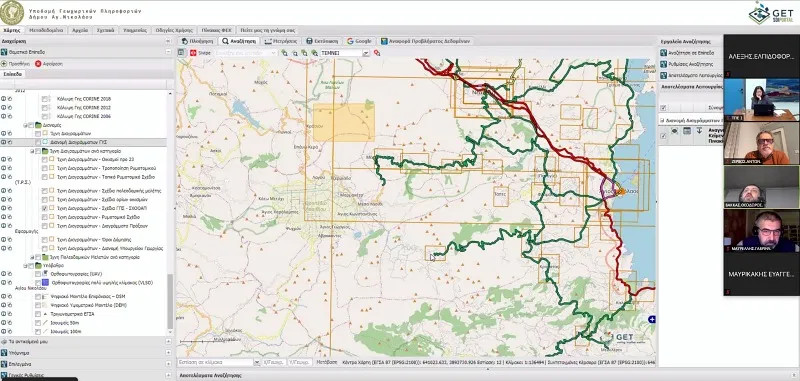
Task: Click the Εκτύπωση printer icon
Action: [309, 41]
